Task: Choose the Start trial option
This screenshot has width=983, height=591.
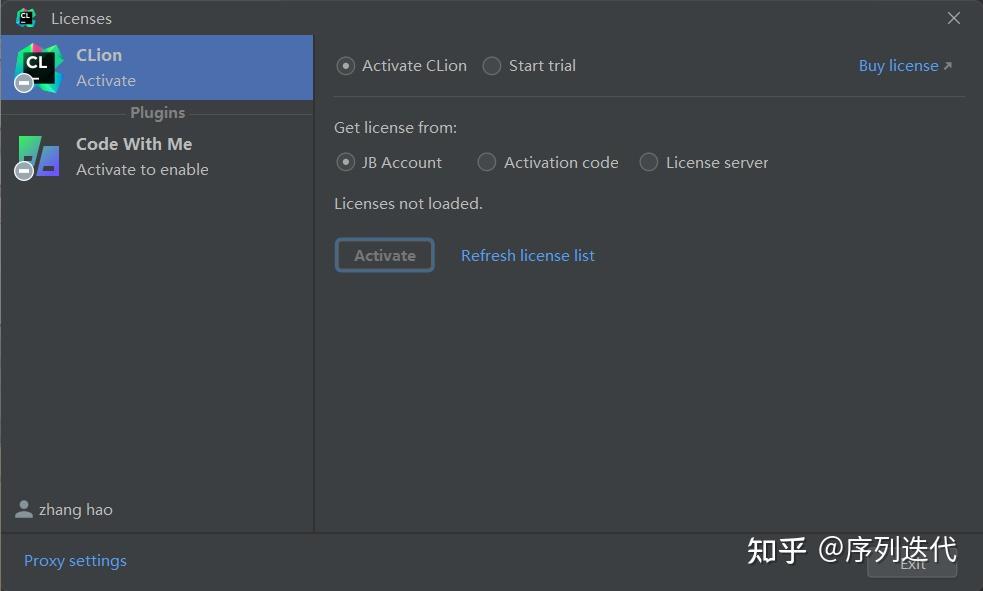Action: click(x=492, y=65)
